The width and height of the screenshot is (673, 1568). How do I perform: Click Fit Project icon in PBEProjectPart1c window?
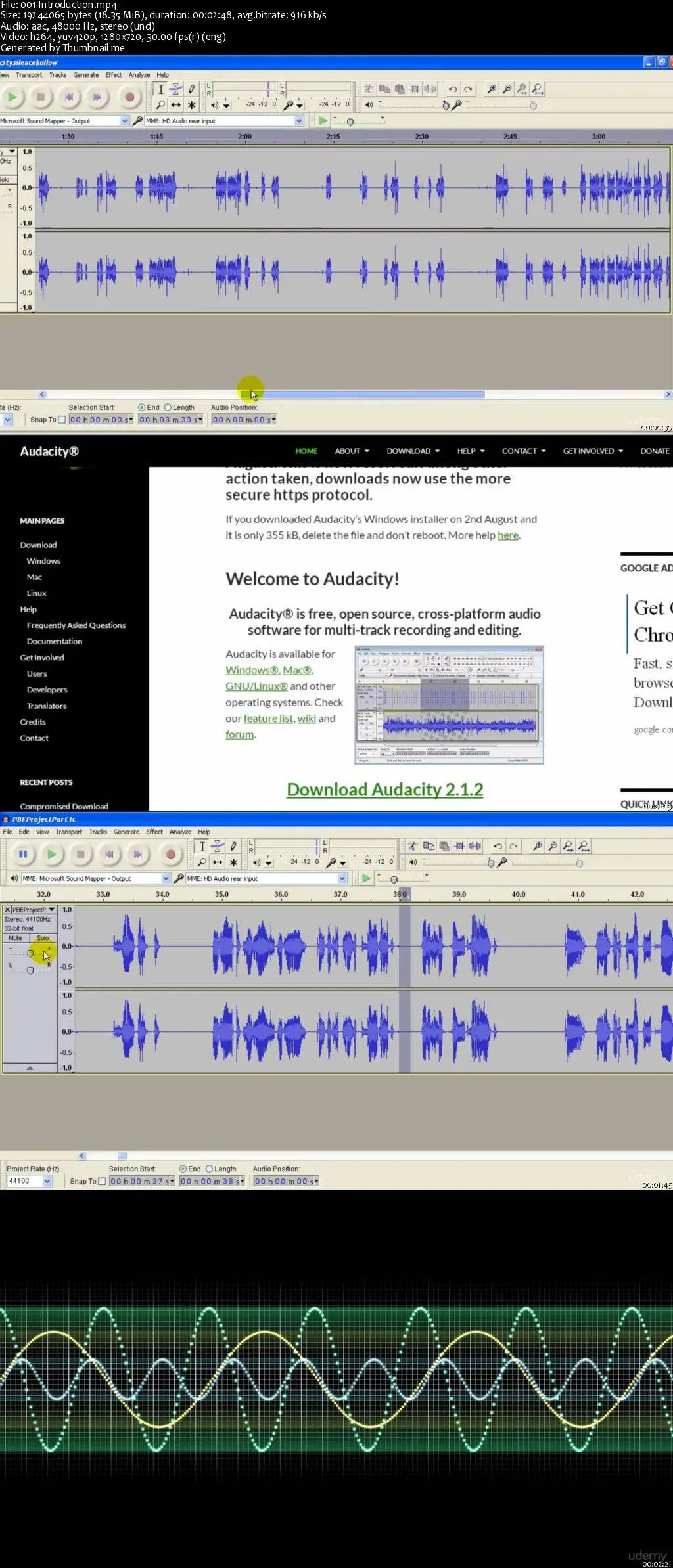click(584, 846)
